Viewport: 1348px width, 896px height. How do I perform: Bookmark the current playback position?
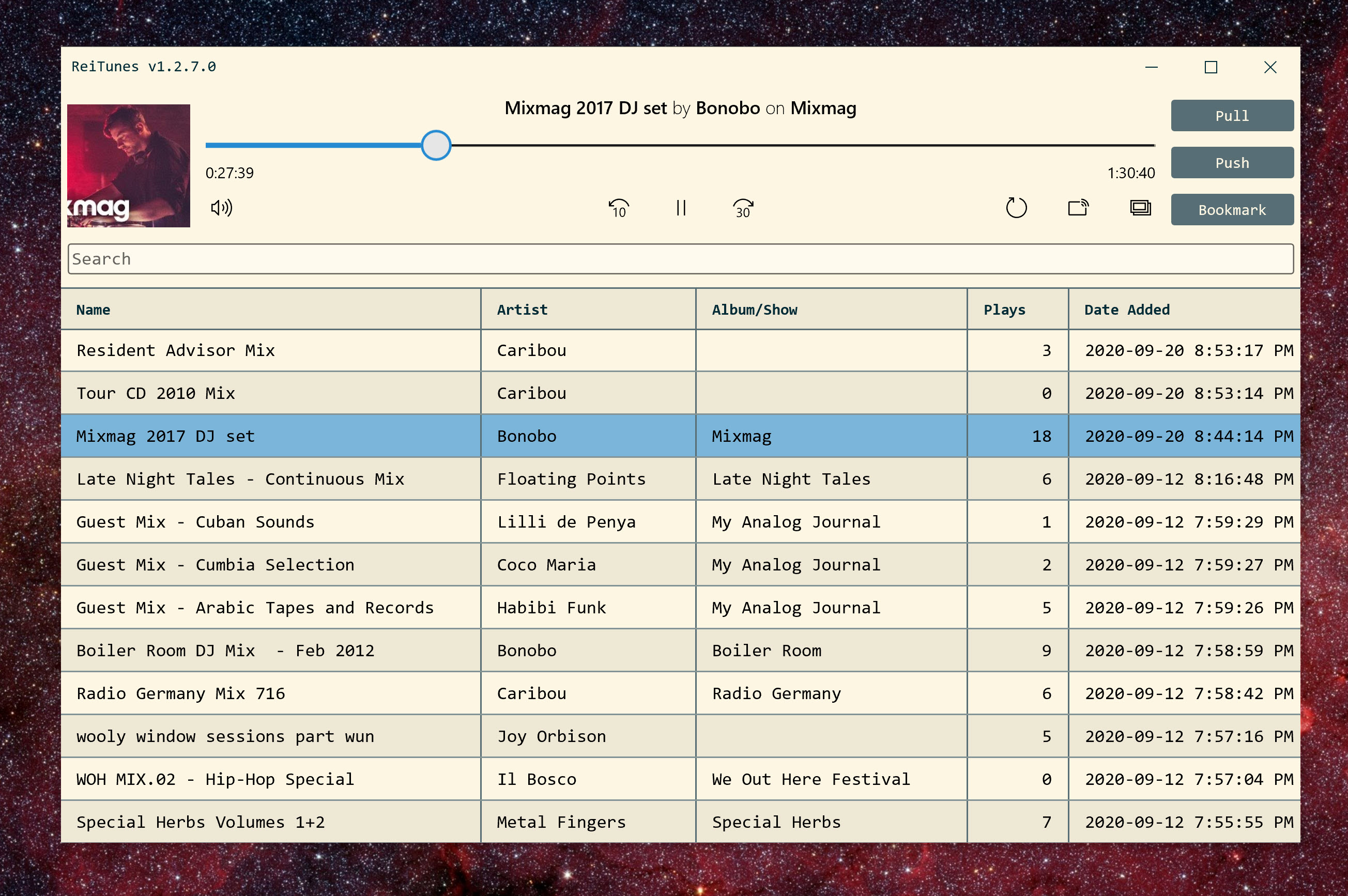click(x=1232, y=209)
